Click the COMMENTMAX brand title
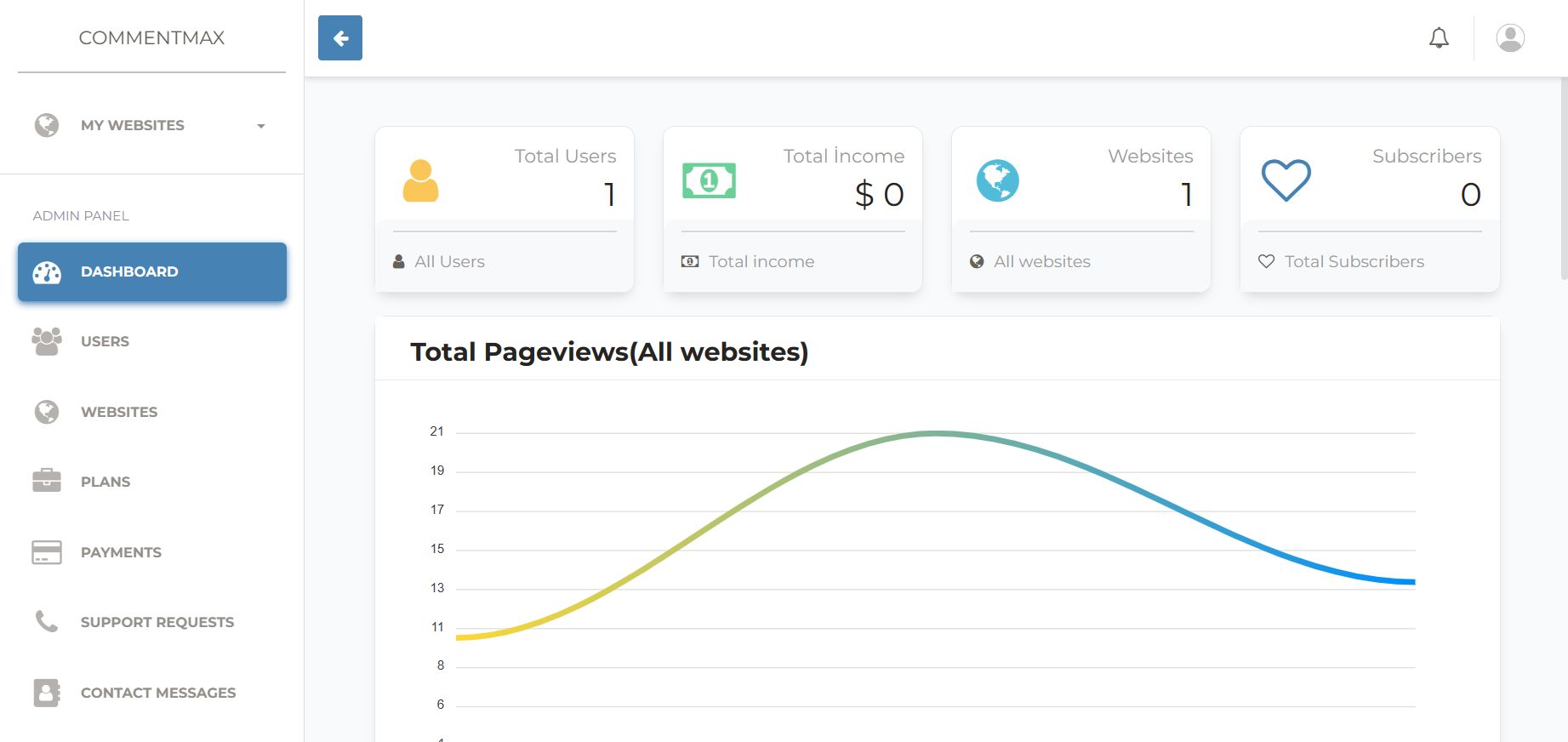The image size is (1568, 742). pos(151,38)
